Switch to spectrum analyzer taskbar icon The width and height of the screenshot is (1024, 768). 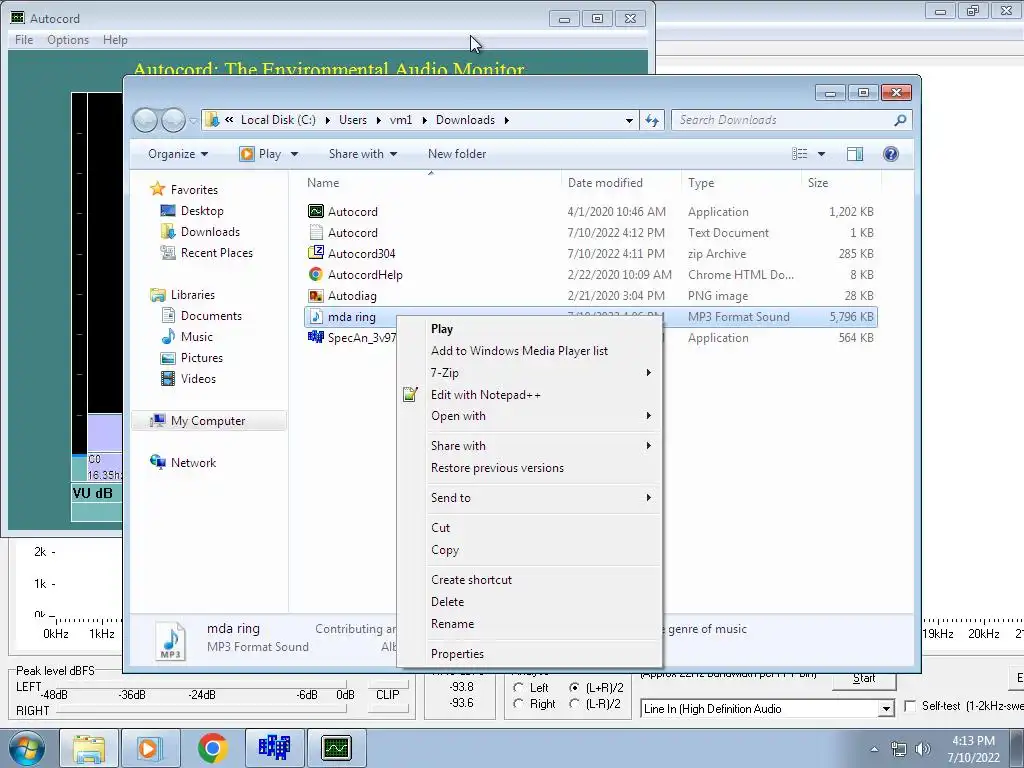(274, 748)
